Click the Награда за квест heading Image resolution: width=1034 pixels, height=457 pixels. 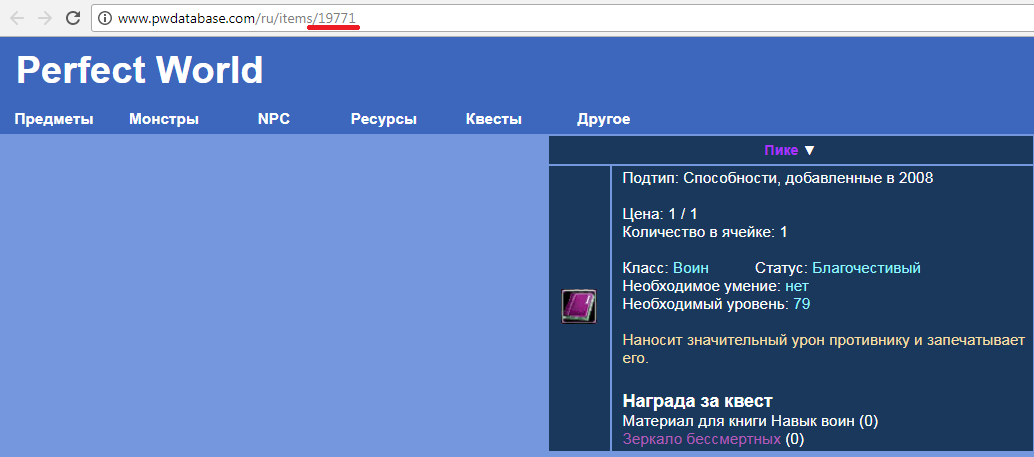tap(698, 401)
